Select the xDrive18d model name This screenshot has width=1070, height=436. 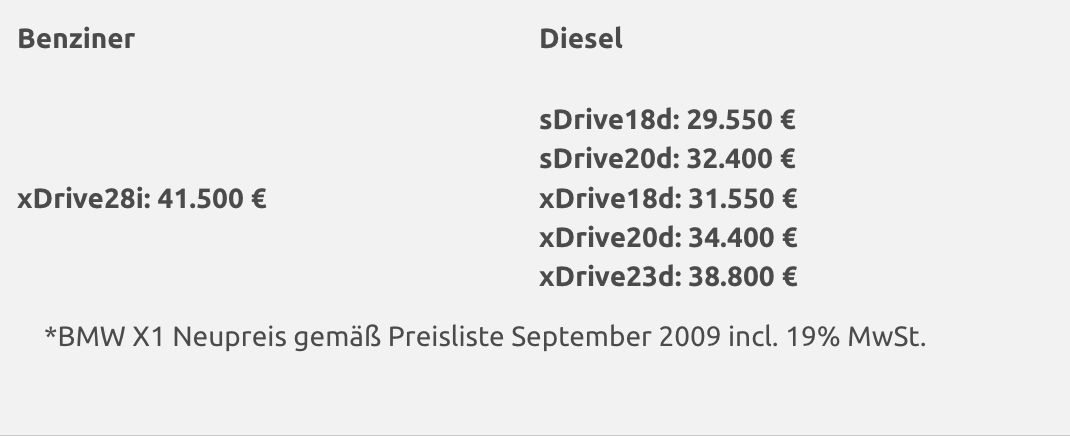608,198
